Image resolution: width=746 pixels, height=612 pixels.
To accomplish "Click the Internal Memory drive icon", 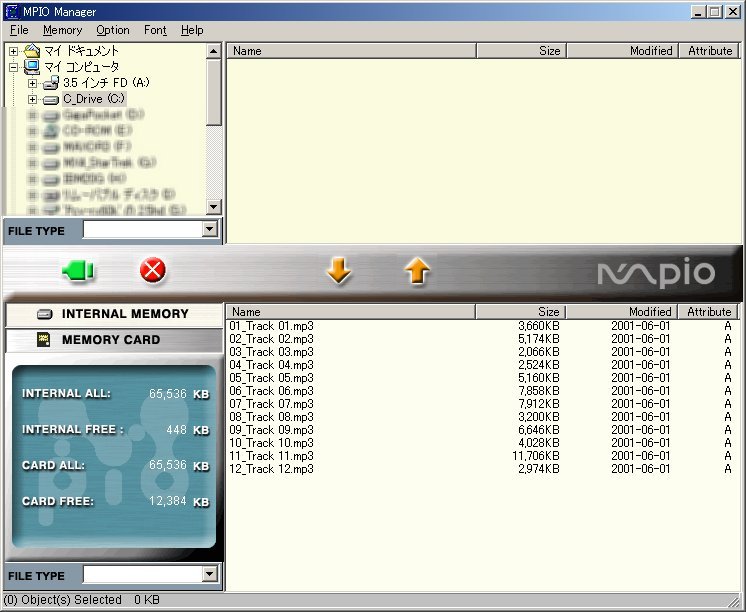I will click(44, 314).
